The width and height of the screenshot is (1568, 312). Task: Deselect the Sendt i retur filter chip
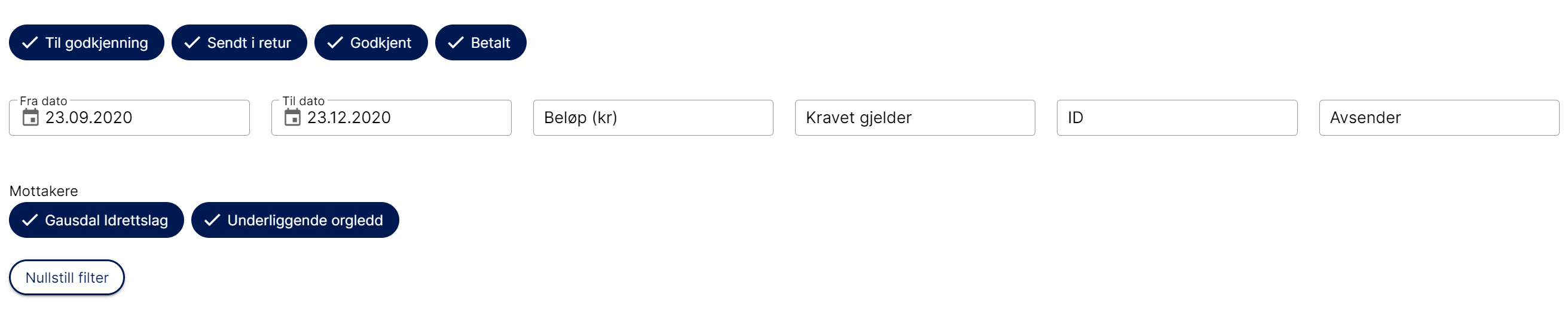[x=239, y=42]
